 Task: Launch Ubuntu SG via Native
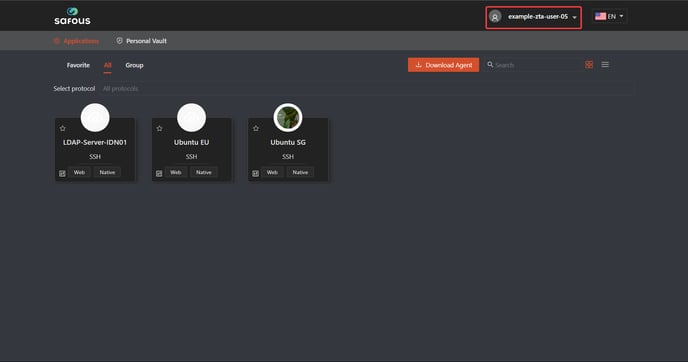click(300, 172)
